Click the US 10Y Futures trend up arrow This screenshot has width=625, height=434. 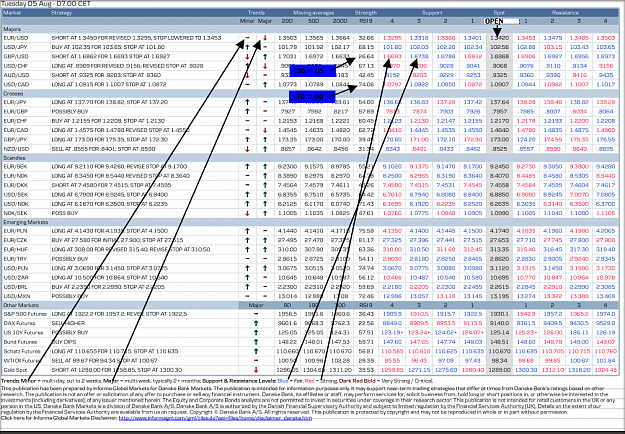pyautogui.click(x=256, y=332)
